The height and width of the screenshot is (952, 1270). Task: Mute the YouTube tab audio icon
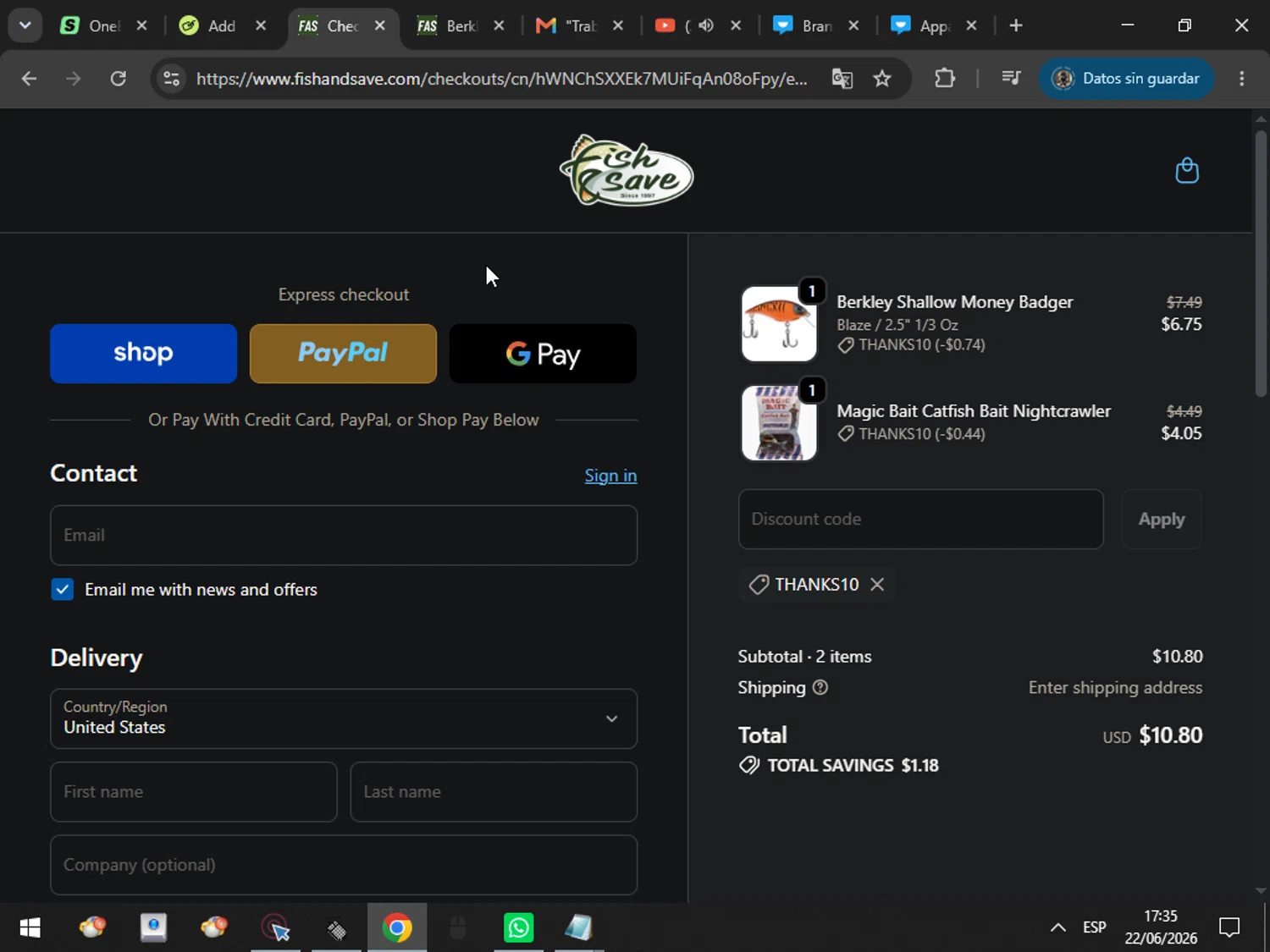click(706, 25)
